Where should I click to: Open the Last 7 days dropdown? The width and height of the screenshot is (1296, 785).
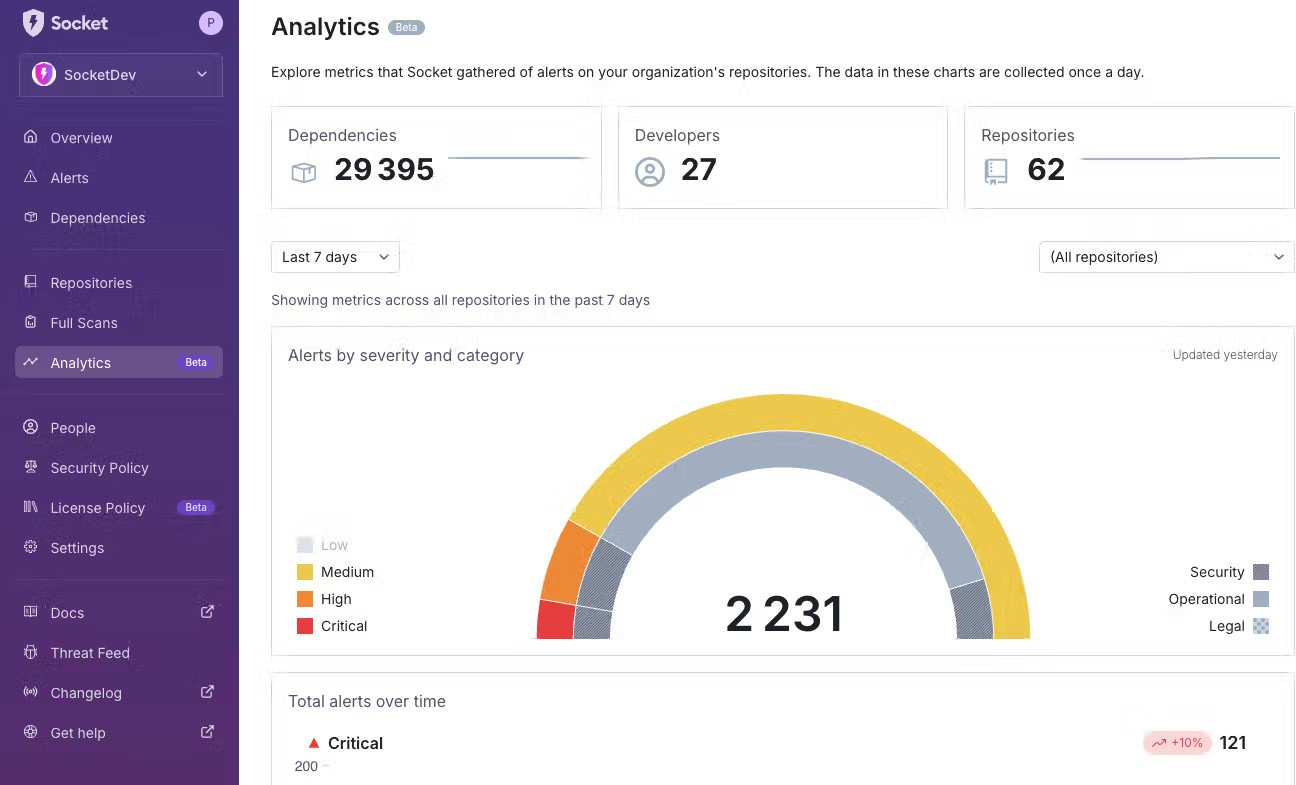click(335, 257)
